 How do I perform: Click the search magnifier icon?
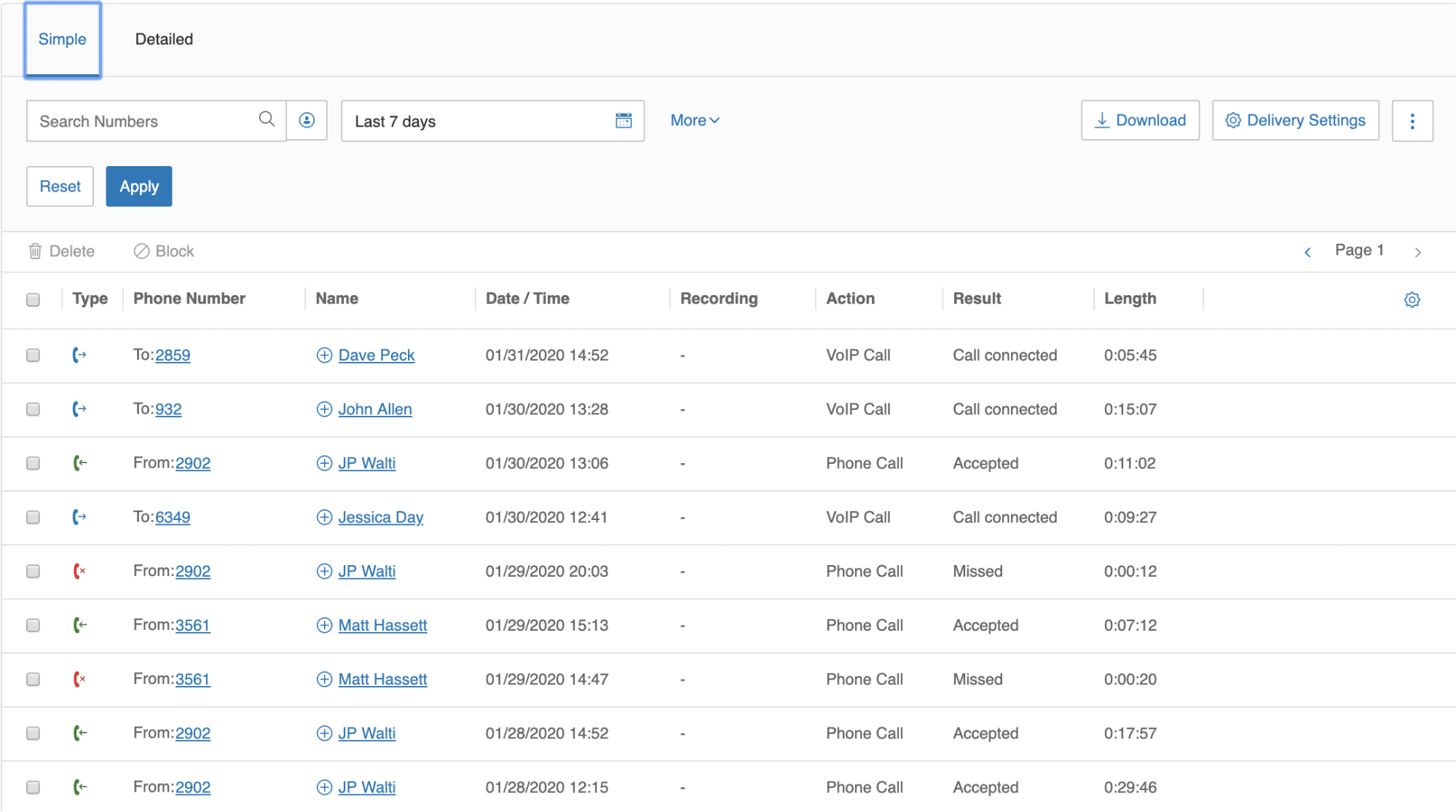pos(267,119)
